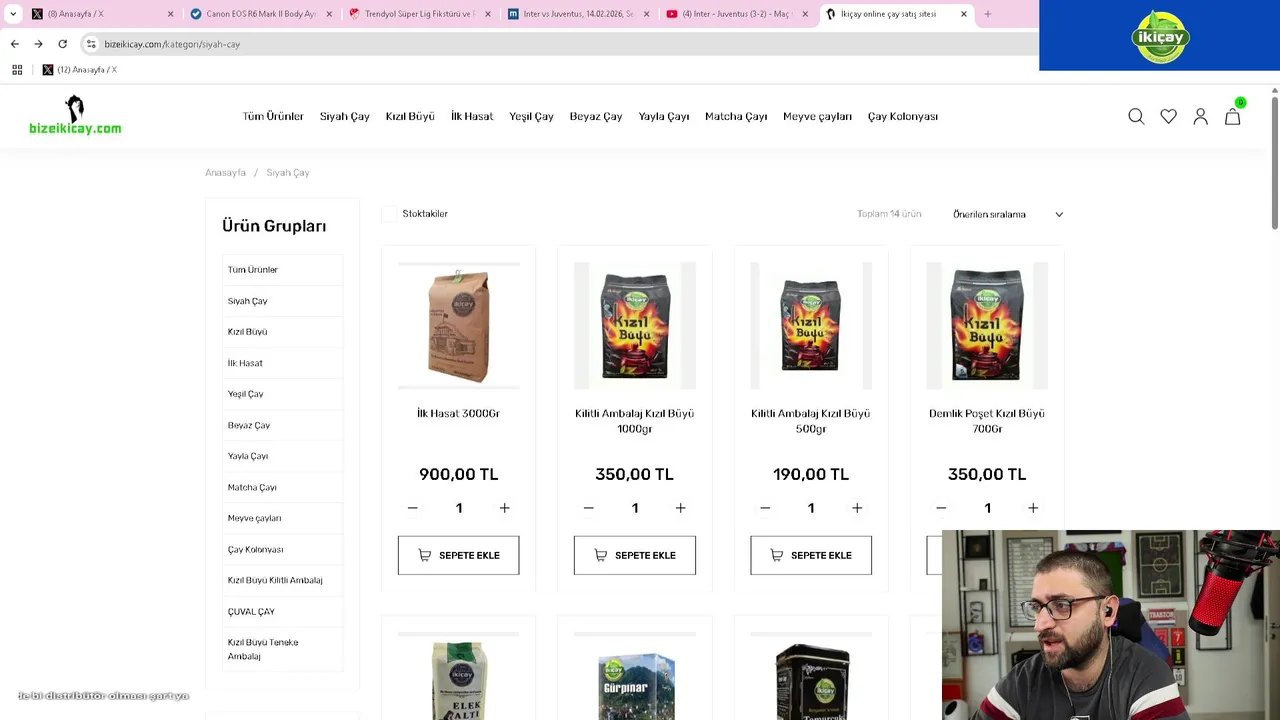Open the Matcha Çayı menu item
1280x720 pixels.
tap(736, 117)
